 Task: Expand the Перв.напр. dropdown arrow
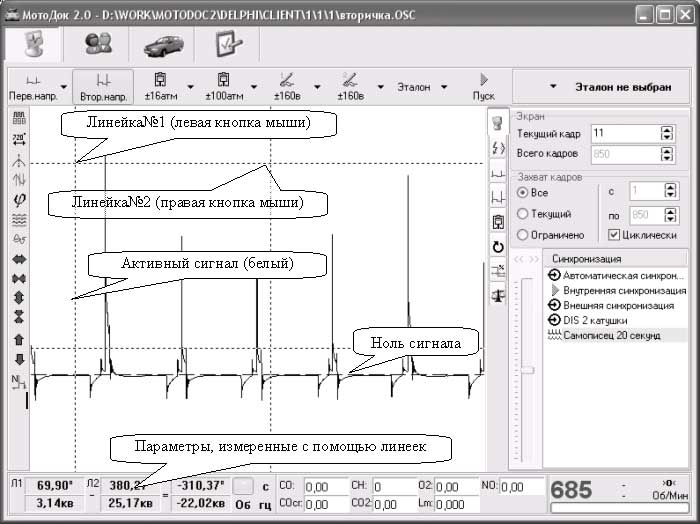(64, 87)
